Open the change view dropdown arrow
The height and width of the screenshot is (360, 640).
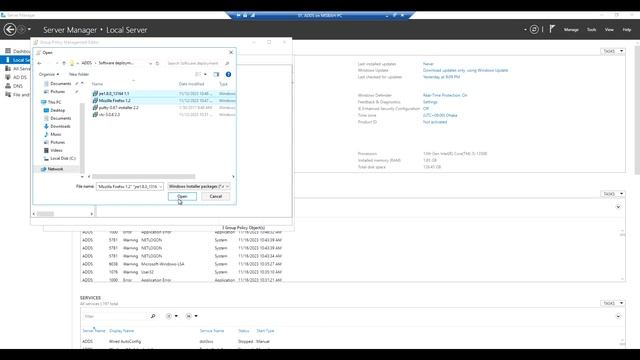tap(205, 74)
